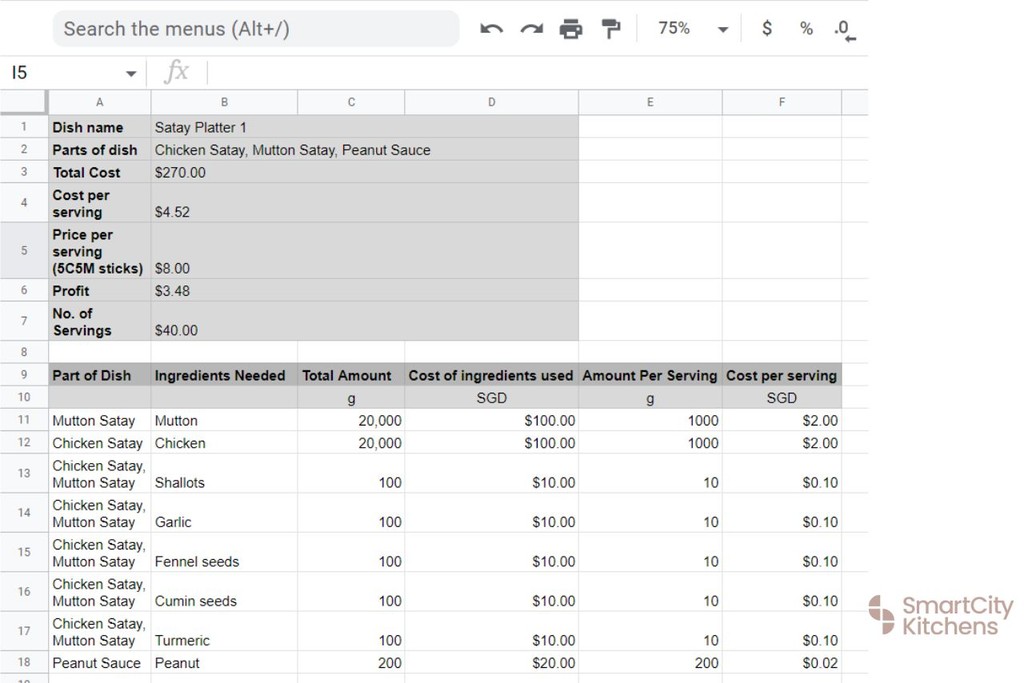The image size is (1024, 683).
Task: Open the 75% zoom dropdown
Action: pyautogui.click(x=690, y=28)
